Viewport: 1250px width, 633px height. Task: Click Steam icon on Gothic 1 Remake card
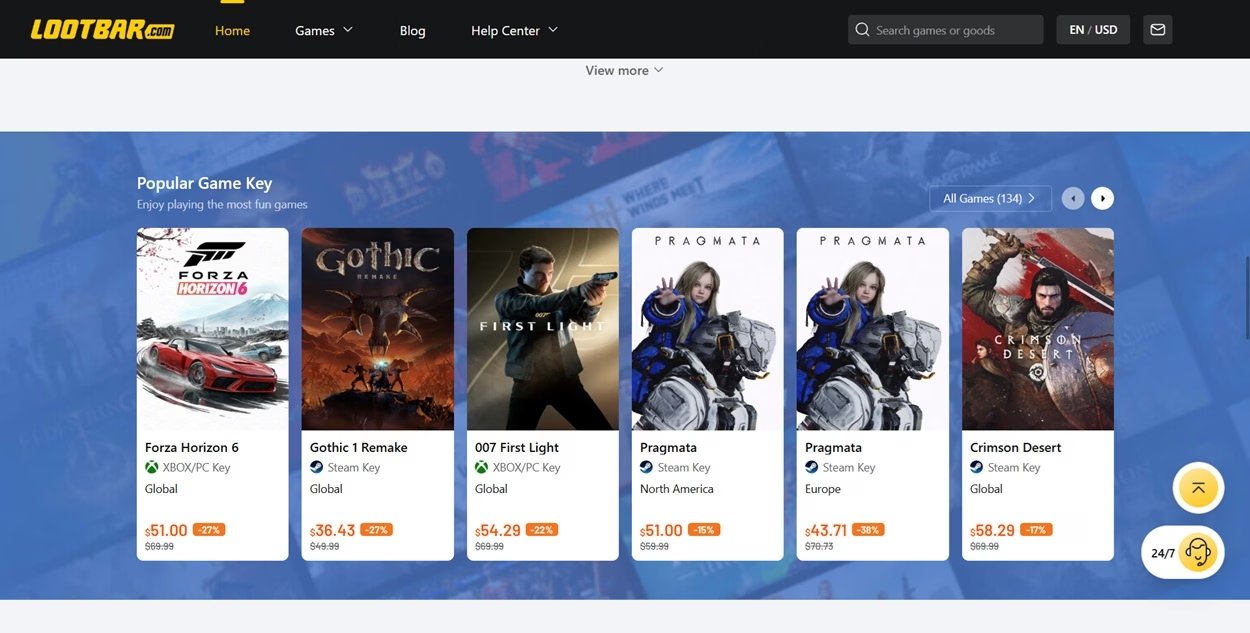(317, 467)
